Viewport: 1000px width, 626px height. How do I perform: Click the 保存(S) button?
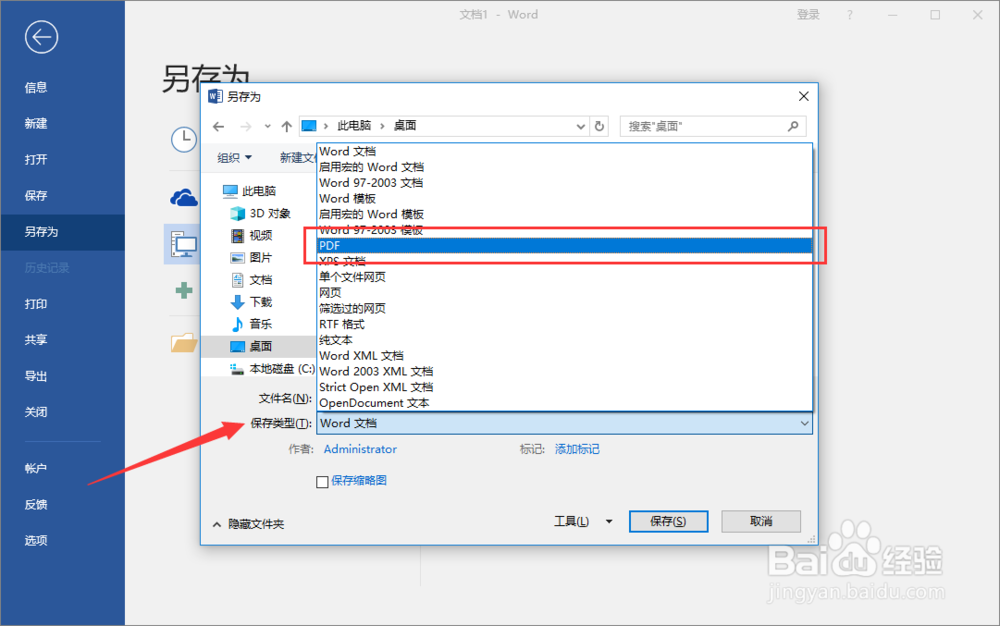pyautogui.click(x=668, y=521)
